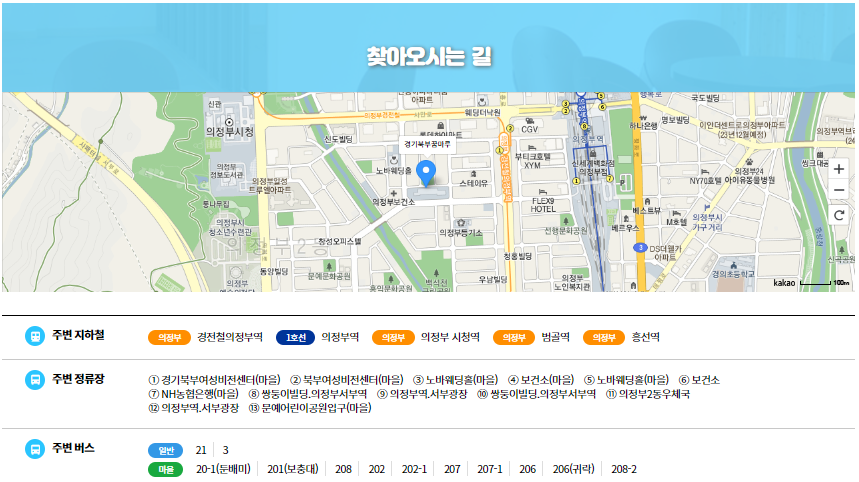Image resolution: width=859 pixels, height=482 pixels.
Task: Click the blue location pin on map
Action: click(427, 174)
